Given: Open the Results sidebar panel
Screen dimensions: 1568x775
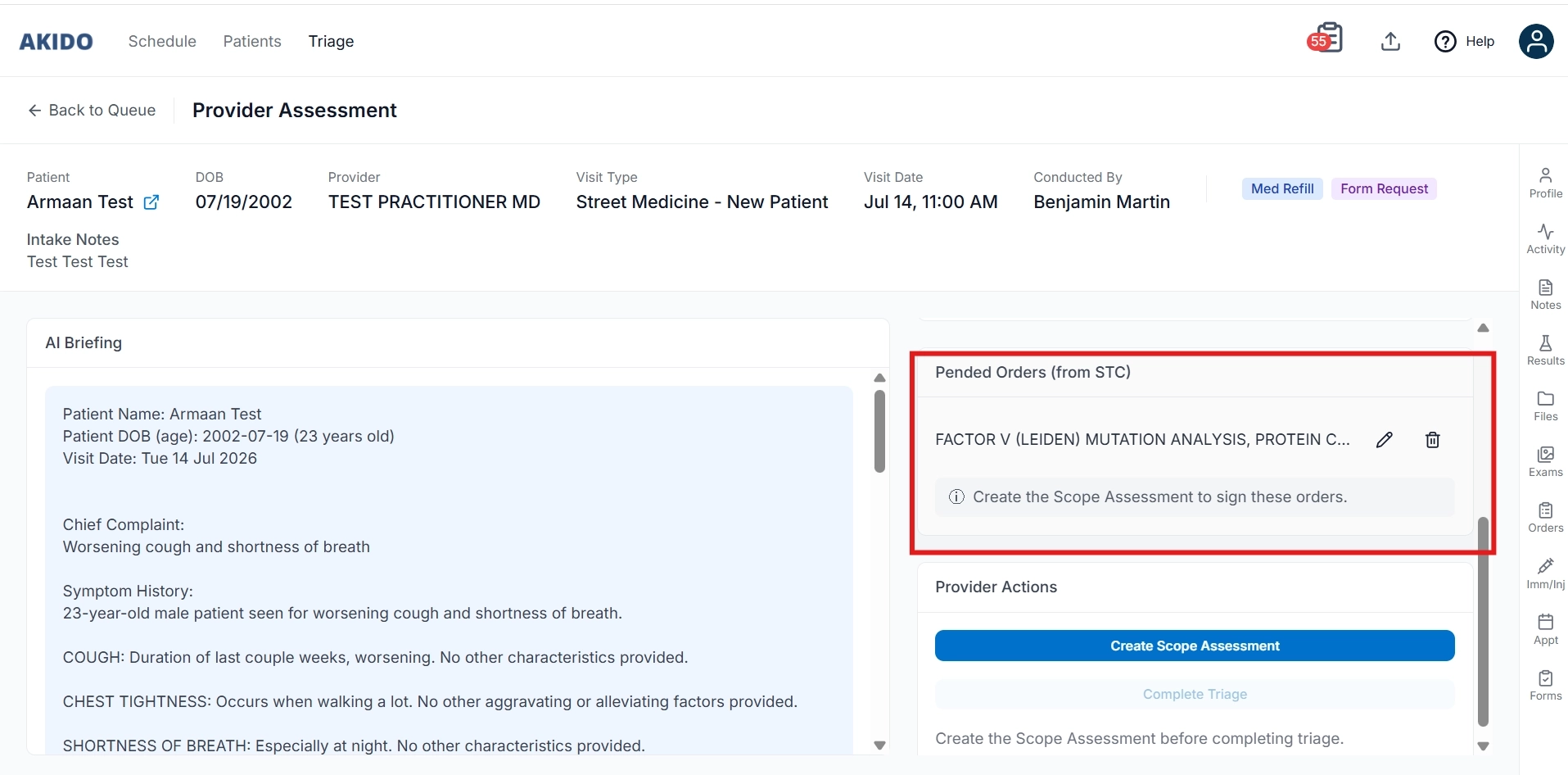Looking at the screenshot, I should [1545, 350].
